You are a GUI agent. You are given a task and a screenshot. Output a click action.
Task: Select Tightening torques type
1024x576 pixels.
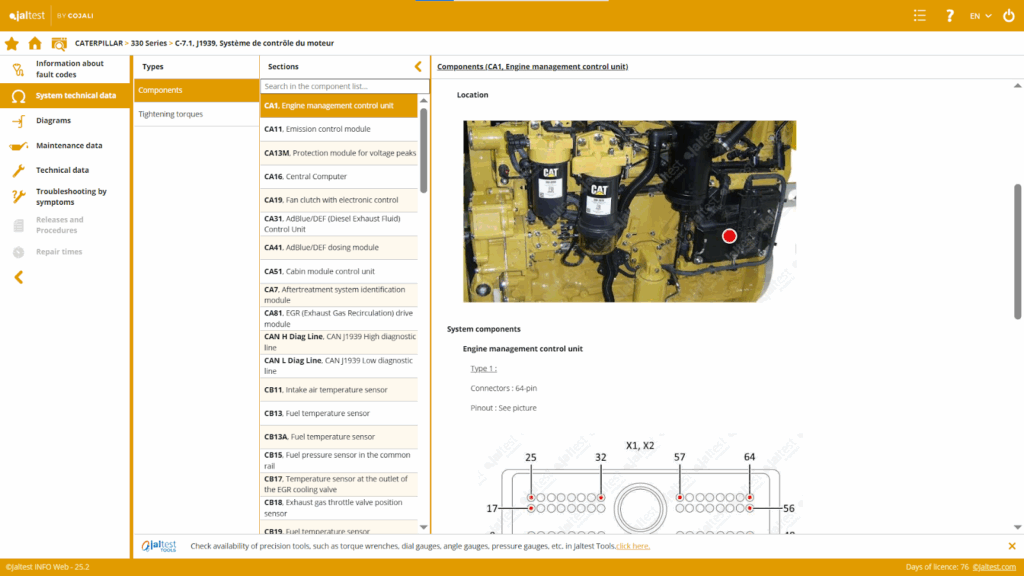pyautogui.click(x=171, y=114)
